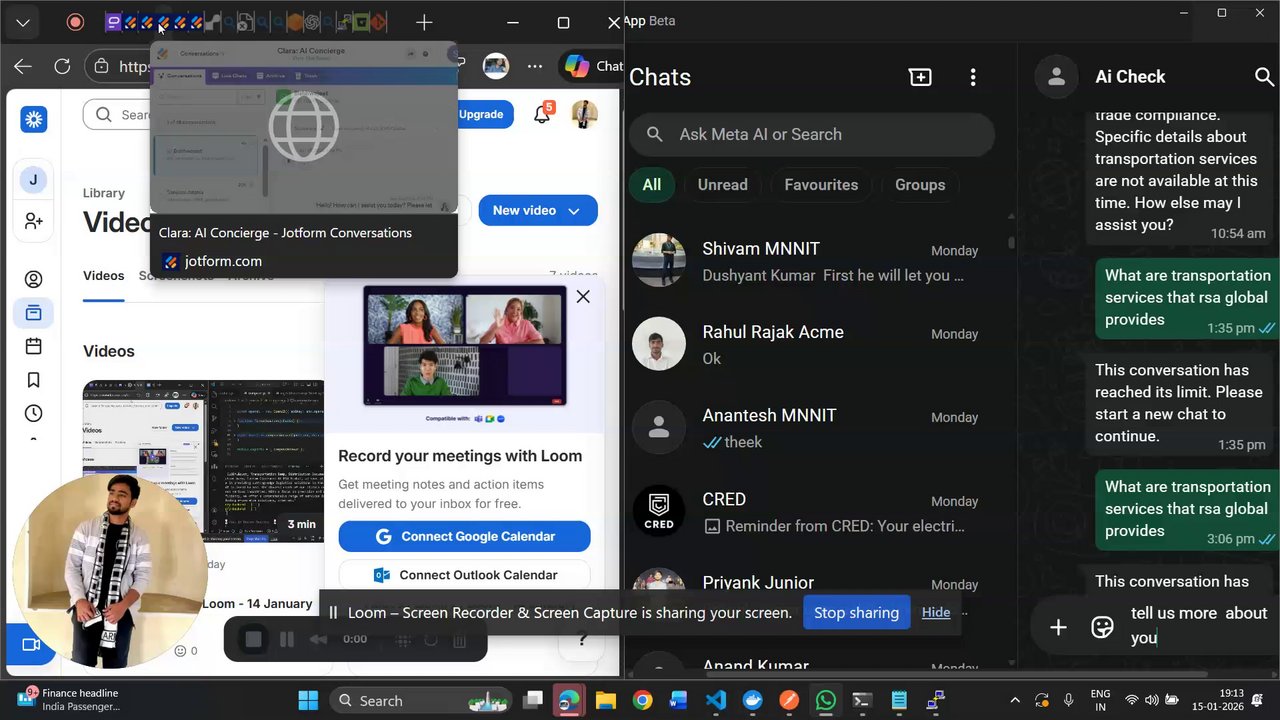
Task: Click Connect Google Calendar
Action: click(x=464, y=536)
